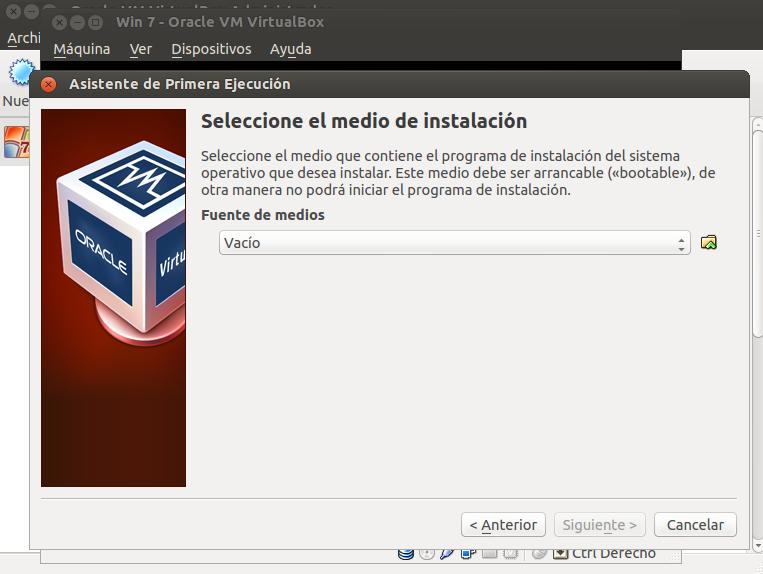Click the USB devices icon in status bar
763x574 pixels.
pyautogui.click(x=447, y=554)
